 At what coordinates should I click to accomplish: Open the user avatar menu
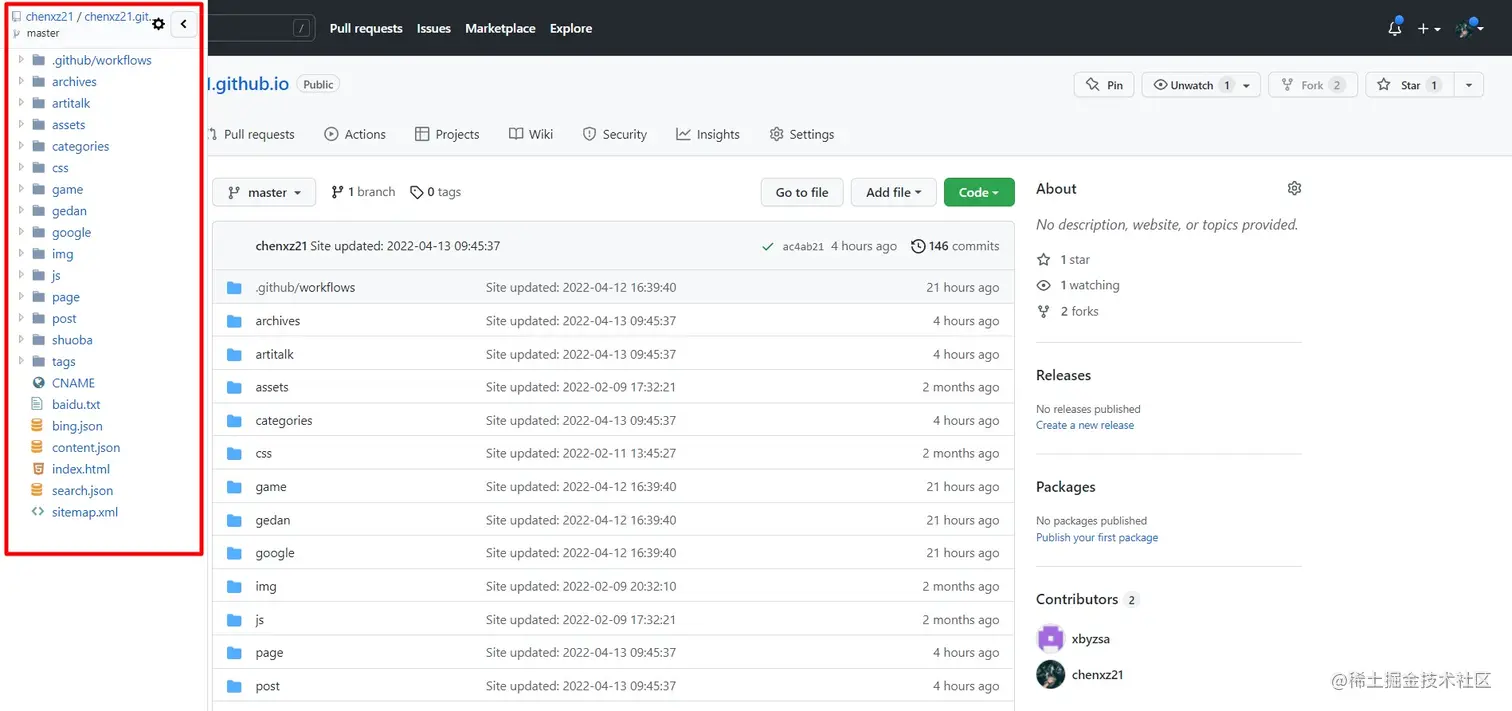(x=1469, y=28)
